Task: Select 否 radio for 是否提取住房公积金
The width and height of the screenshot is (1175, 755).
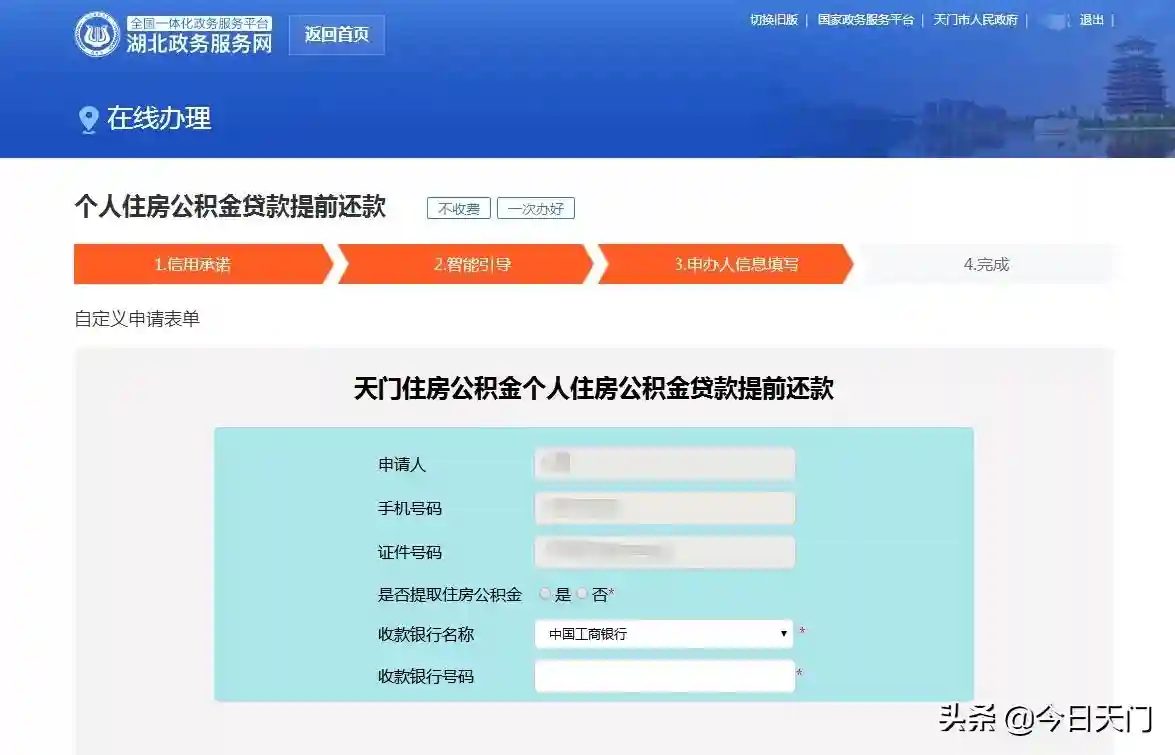Action: click(x=582, y=594)
